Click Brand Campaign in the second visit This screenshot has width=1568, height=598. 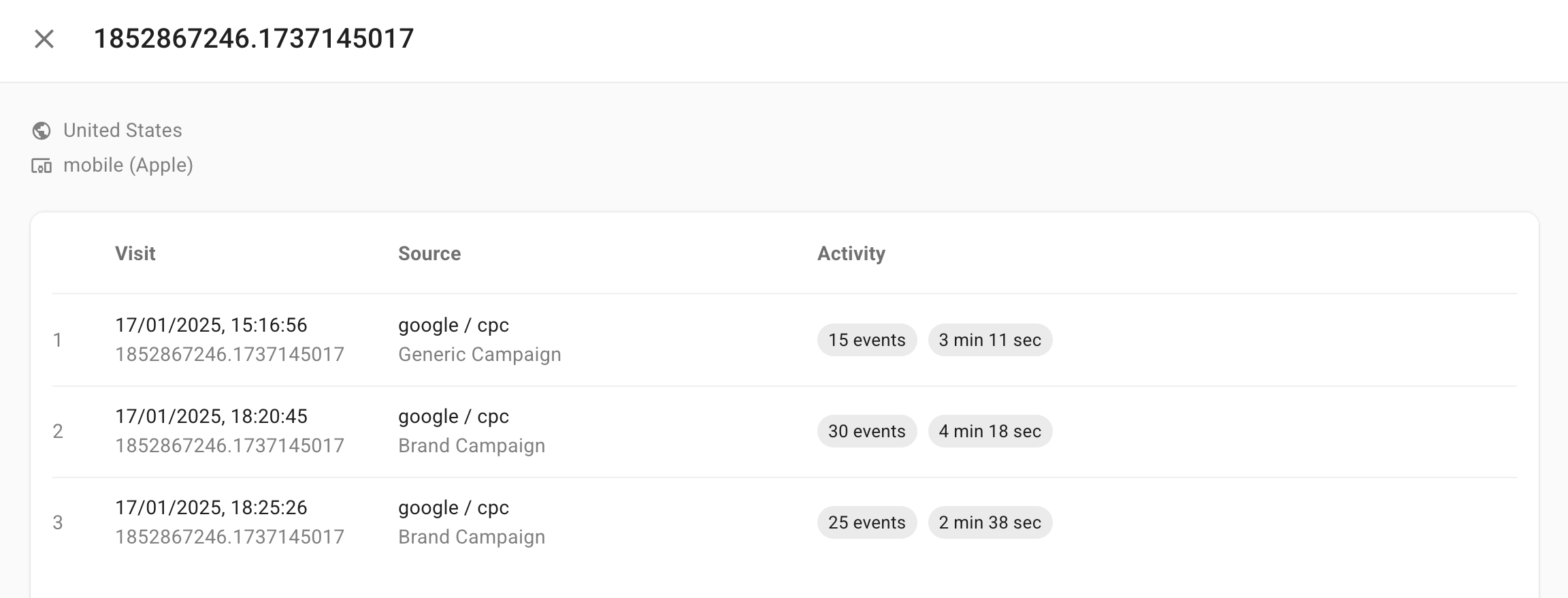pyautogui.click(x=472, y=446)
